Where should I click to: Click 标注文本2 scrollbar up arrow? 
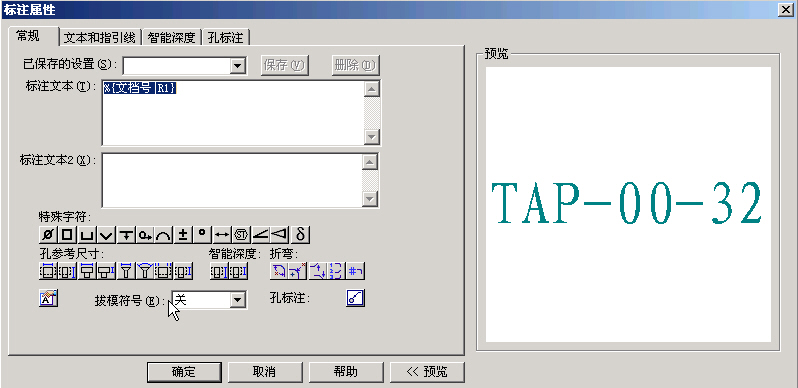pyautogui.click(x=370, y=162)
